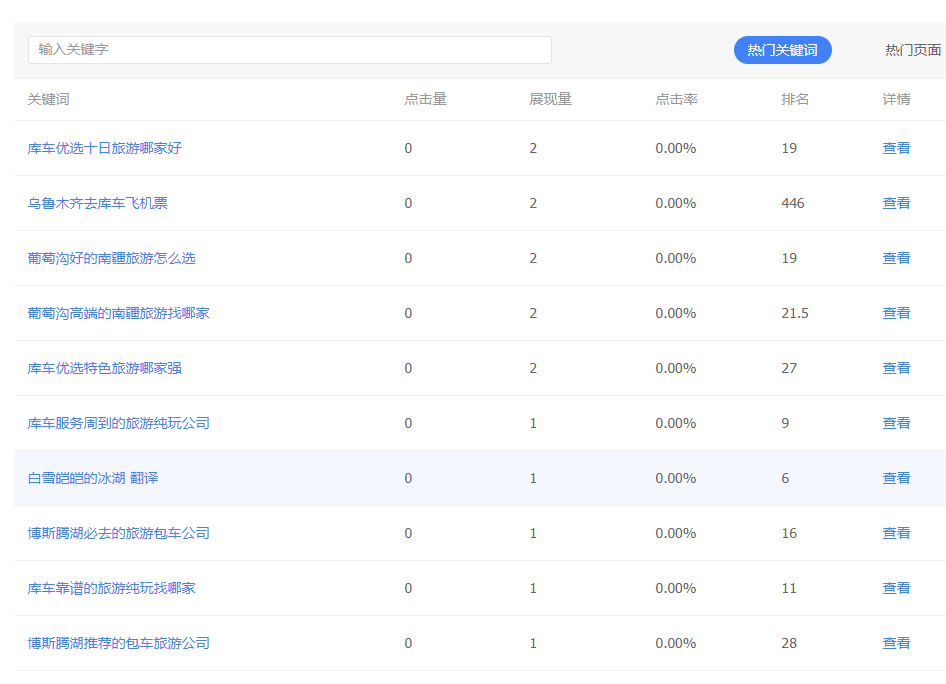Click ranking value 446

(793, 203)
